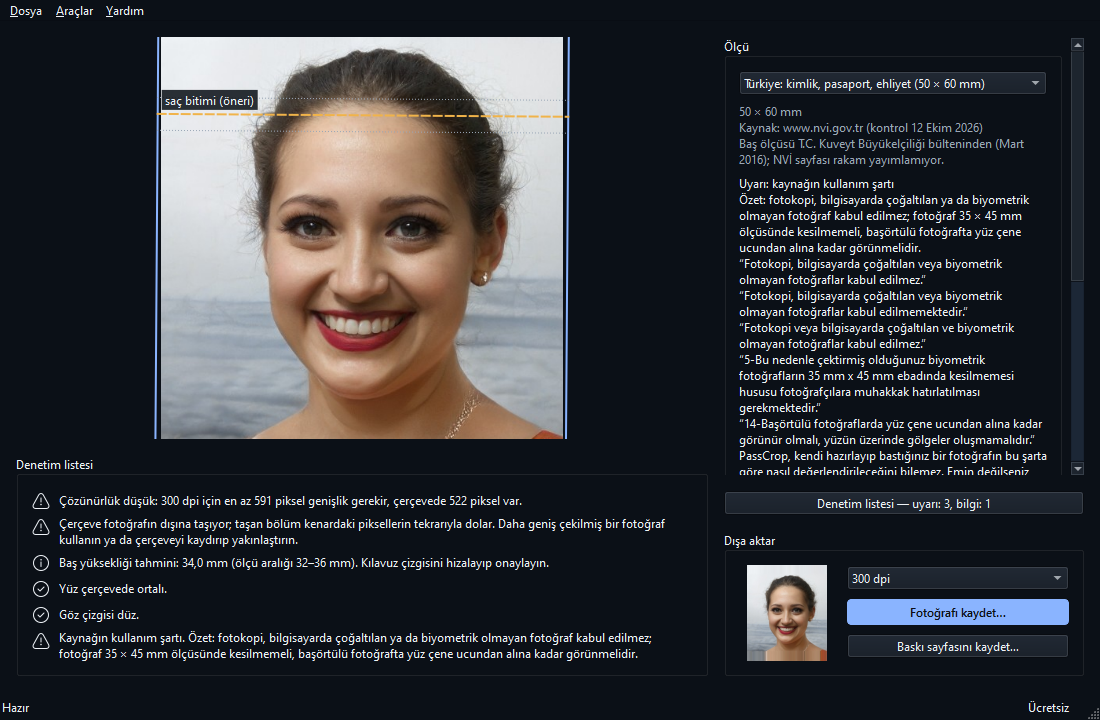Open the Araçlar menu

click(x=74, y=11)
